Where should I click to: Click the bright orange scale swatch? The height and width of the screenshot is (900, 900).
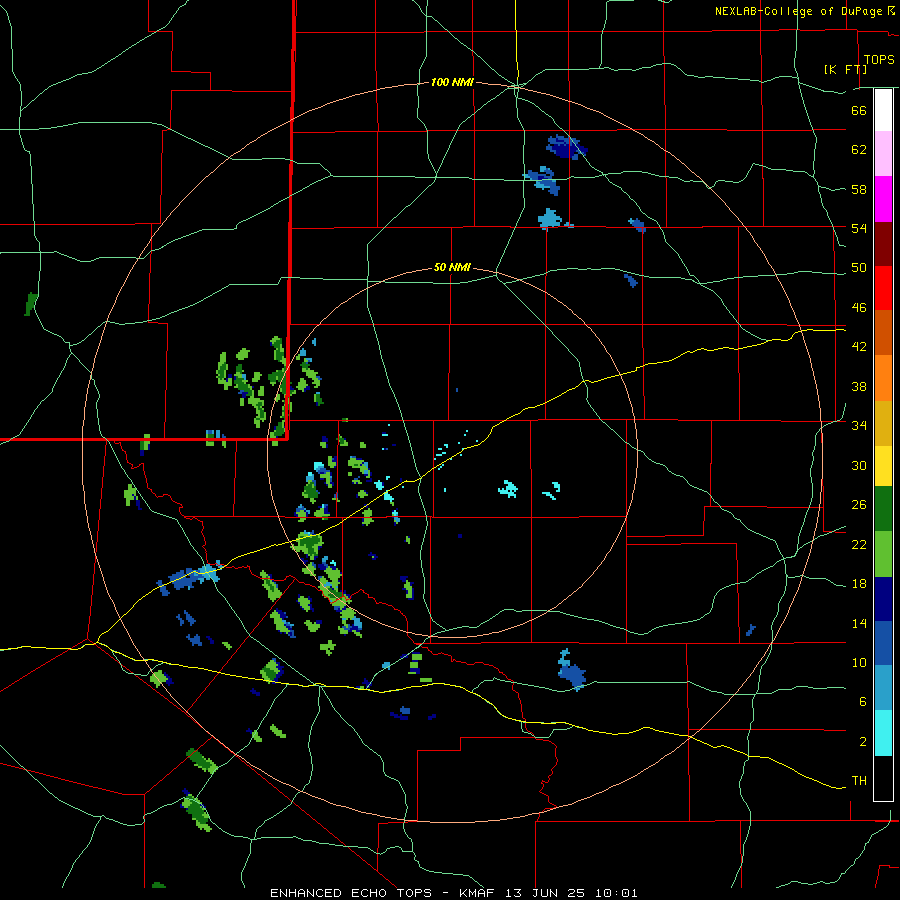(883, 378)
